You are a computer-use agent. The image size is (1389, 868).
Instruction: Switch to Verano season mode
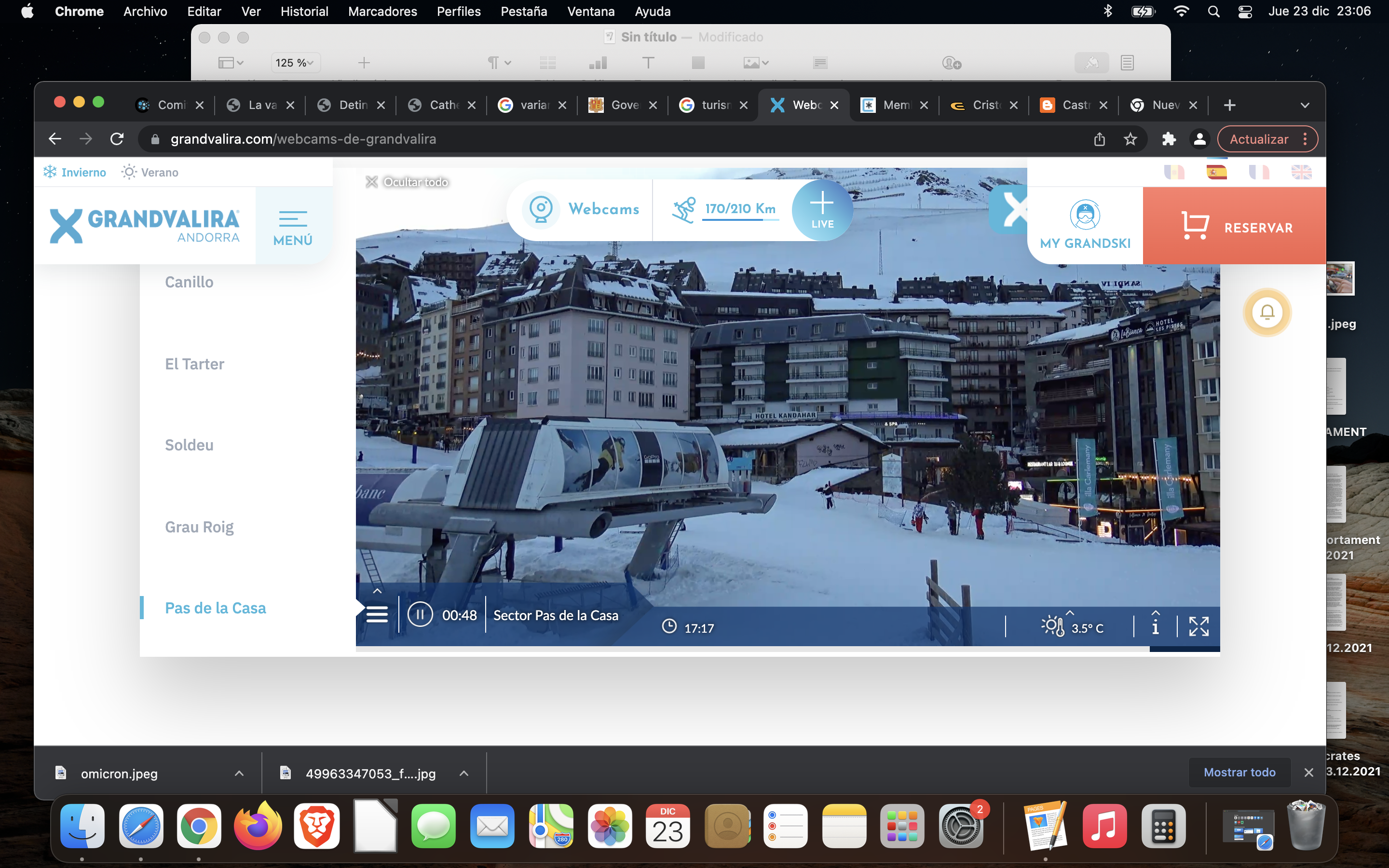[150, 172]
